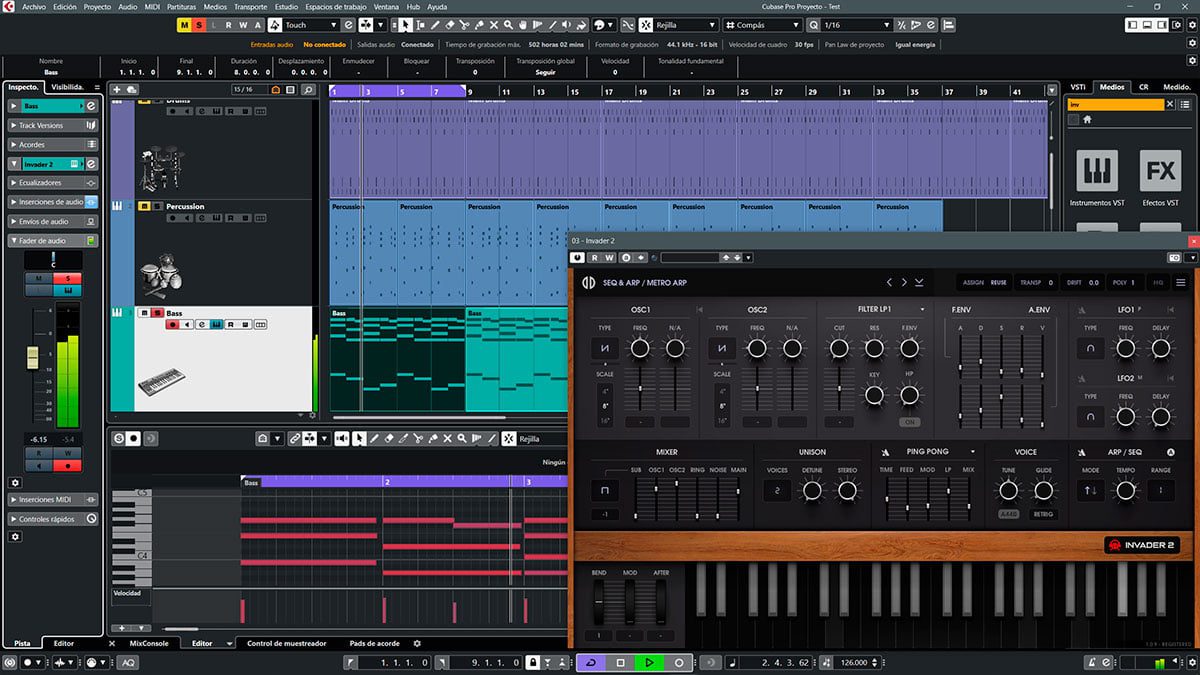Toggle record enable on the Bass track
This screenshot has height=675, width=1200.
pyautogui.click(x=172, y=325)
